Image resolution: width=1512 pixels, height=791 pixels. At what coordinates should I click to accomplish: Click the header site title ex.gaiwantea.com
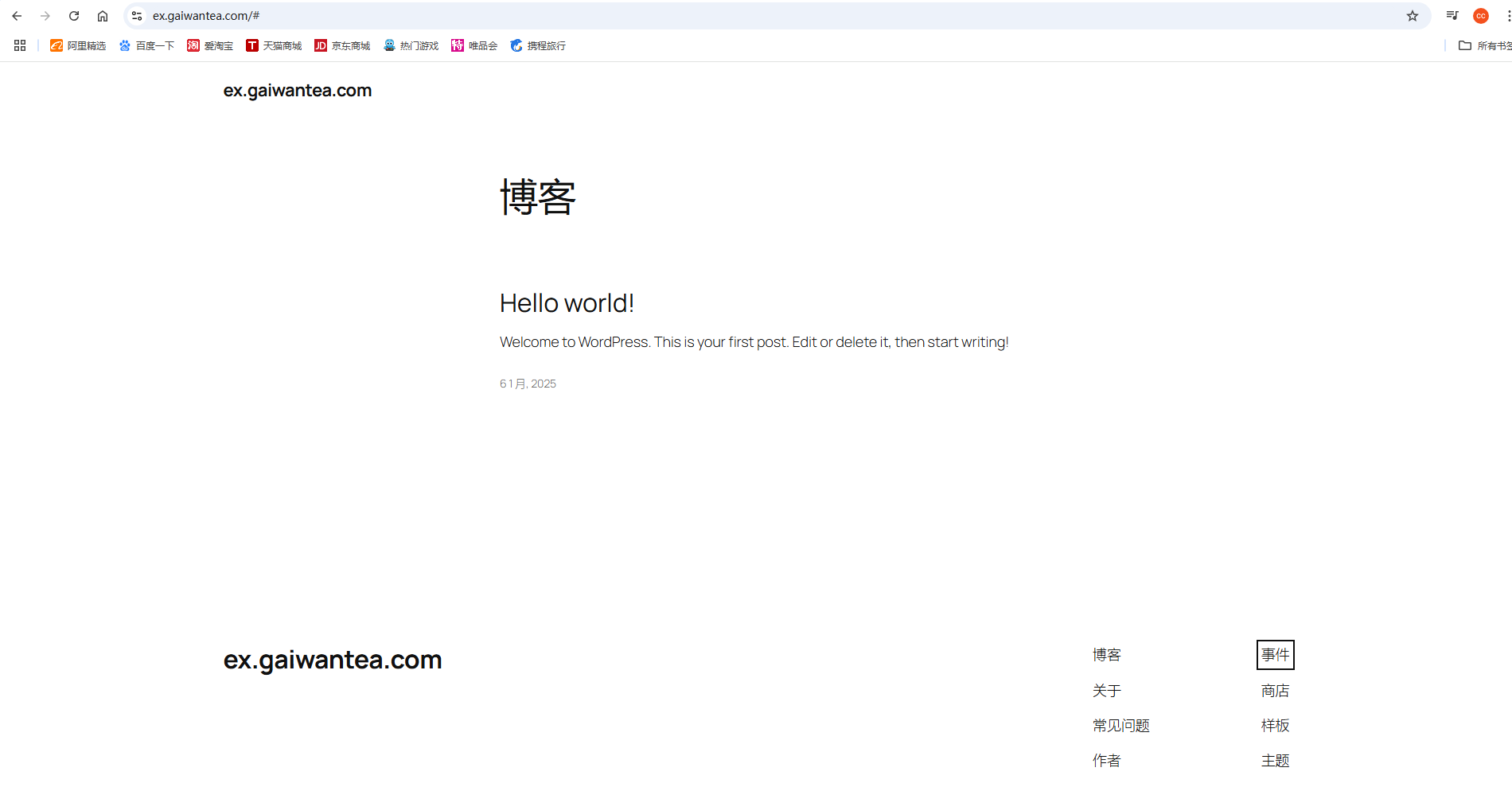click(298, 91)
